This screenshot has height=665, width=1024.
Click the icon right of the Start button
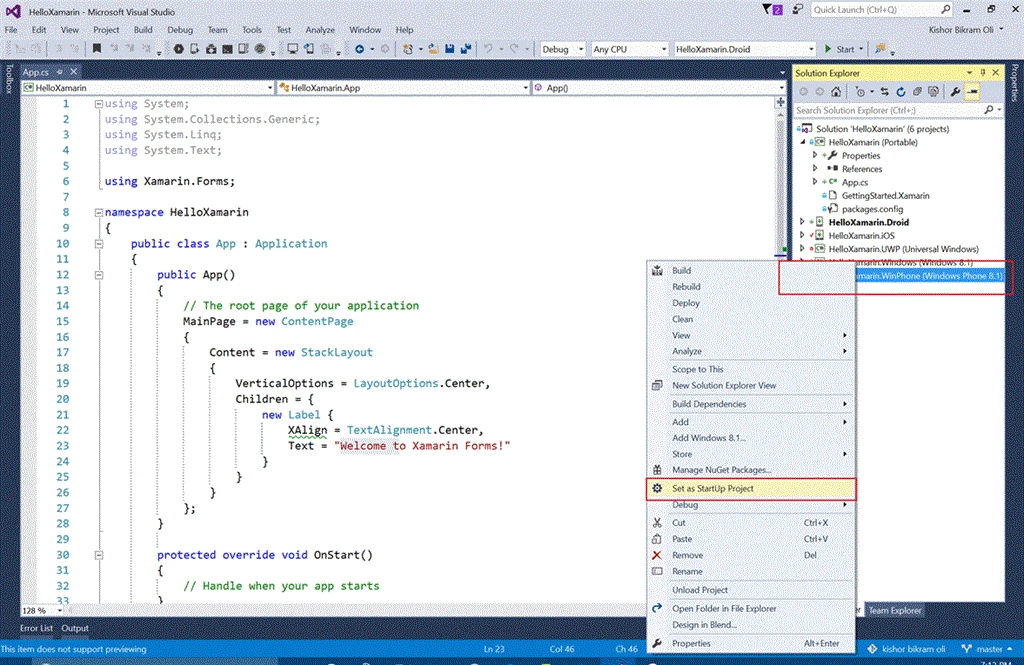[x=880, y=49]
